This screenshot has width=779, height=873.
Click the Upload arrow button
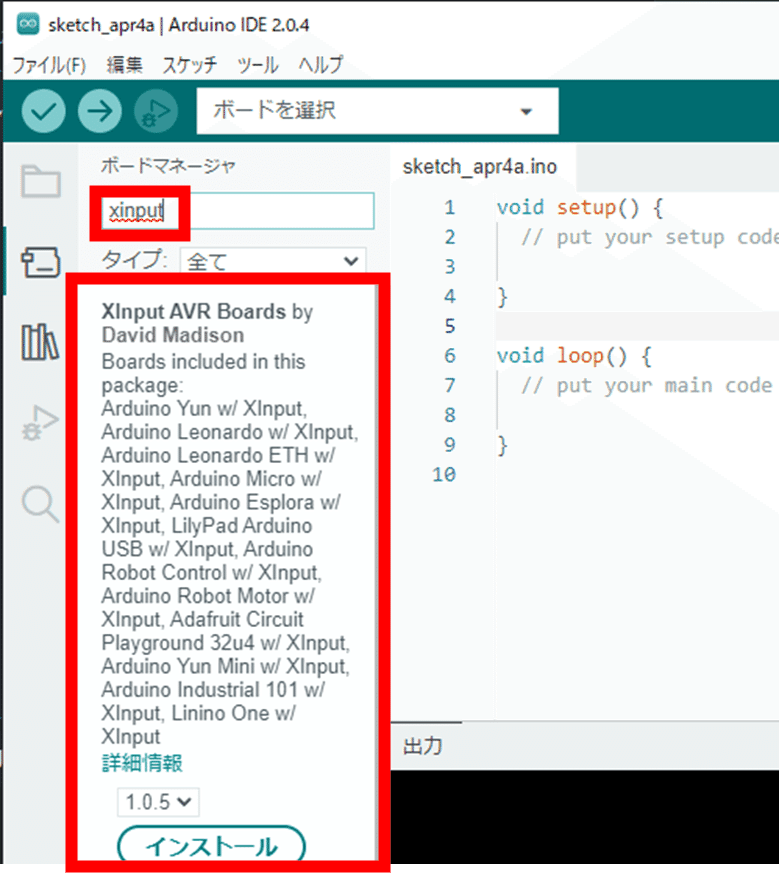pos(100,111)
